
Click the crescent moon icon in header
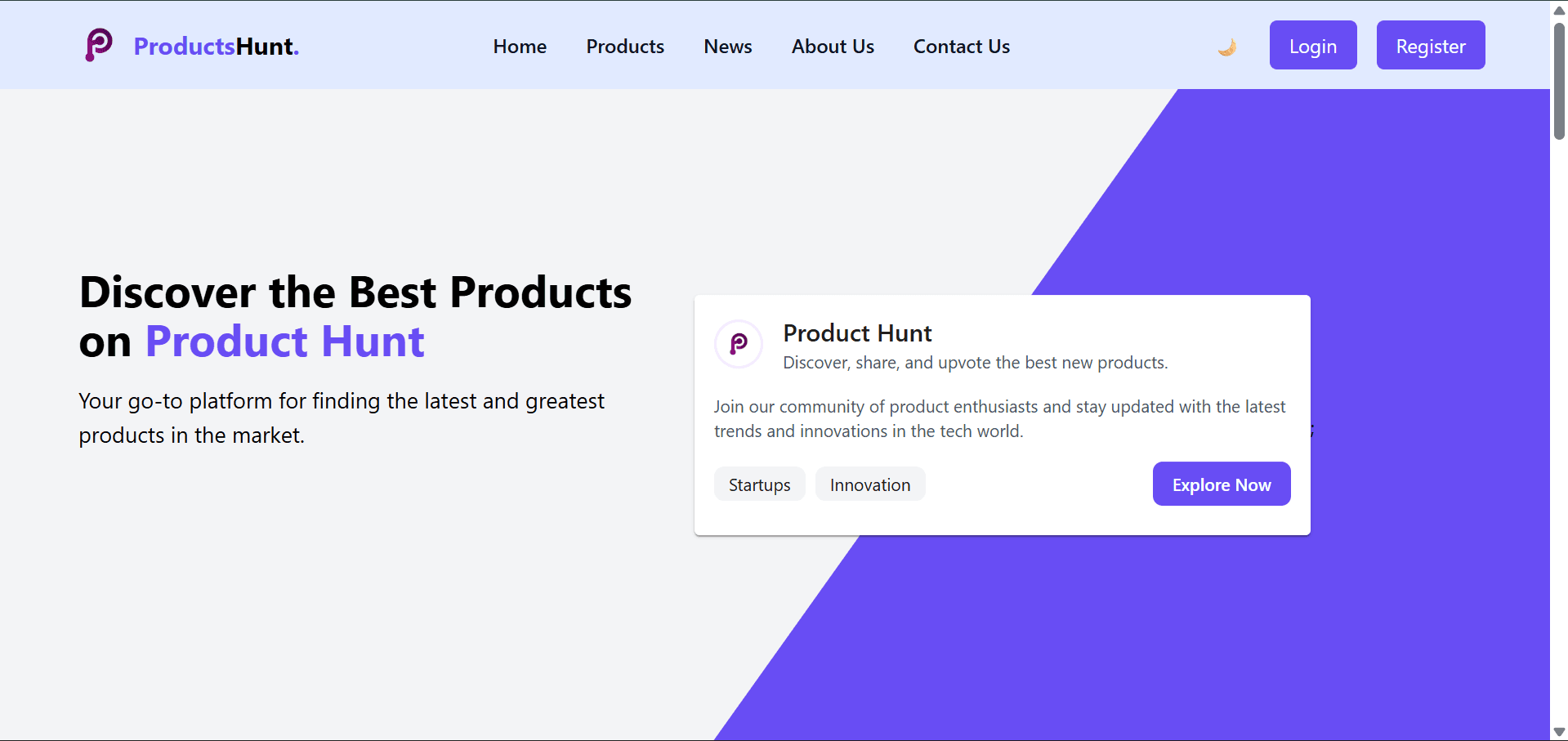coord(1226,47)
